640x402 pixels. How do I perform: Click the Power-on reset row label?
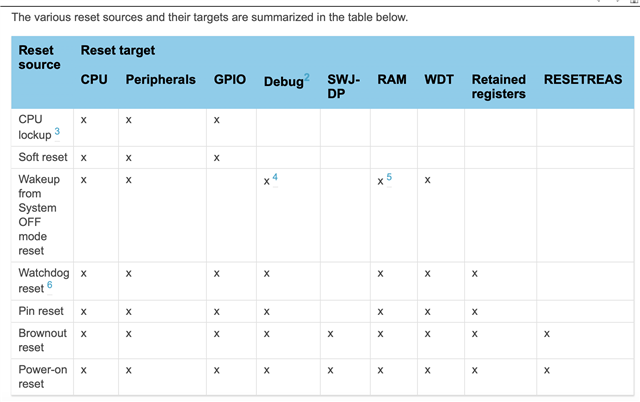[x=42, y=377]
